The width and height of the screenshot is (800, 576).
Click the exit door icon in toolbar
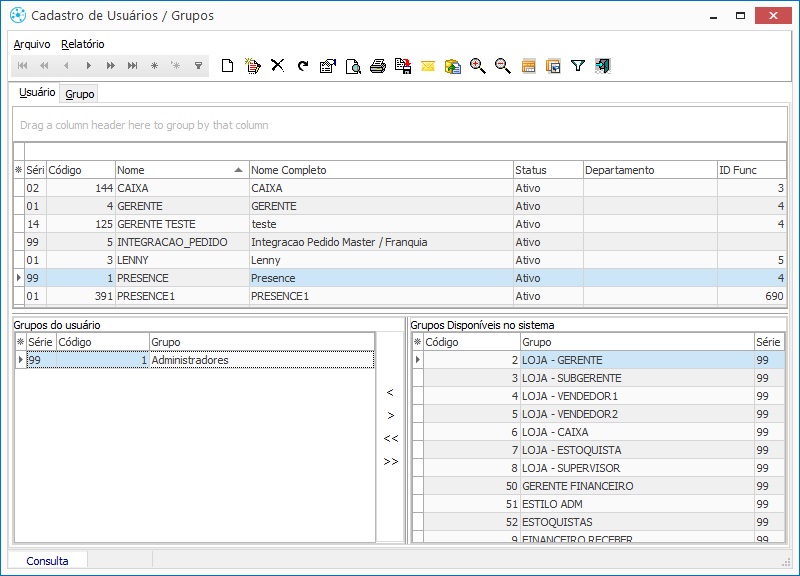point(603,66)
